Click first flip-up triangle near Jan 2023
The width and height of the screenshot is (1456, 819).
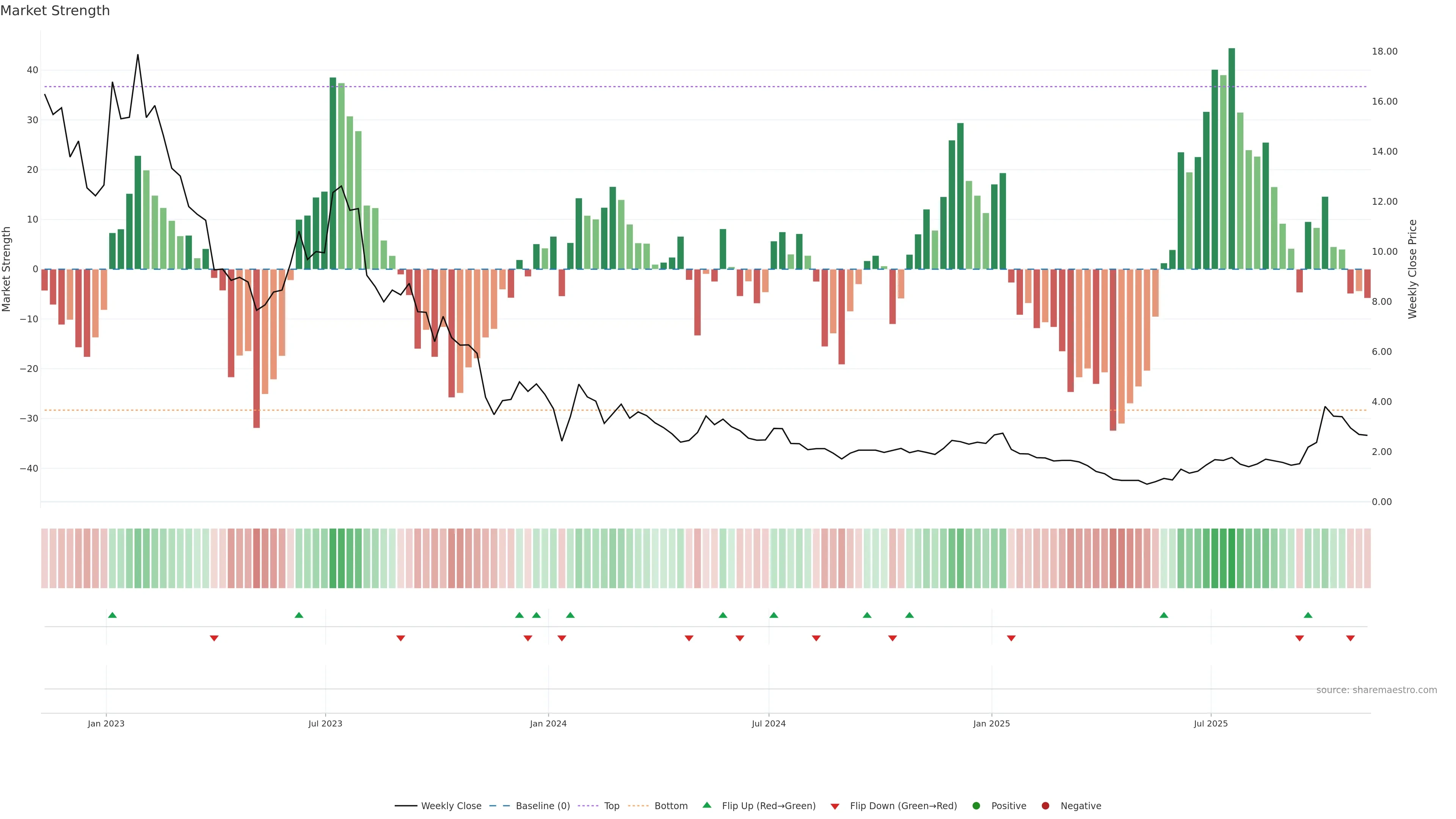pyautogui.click(x=113, y=615)
